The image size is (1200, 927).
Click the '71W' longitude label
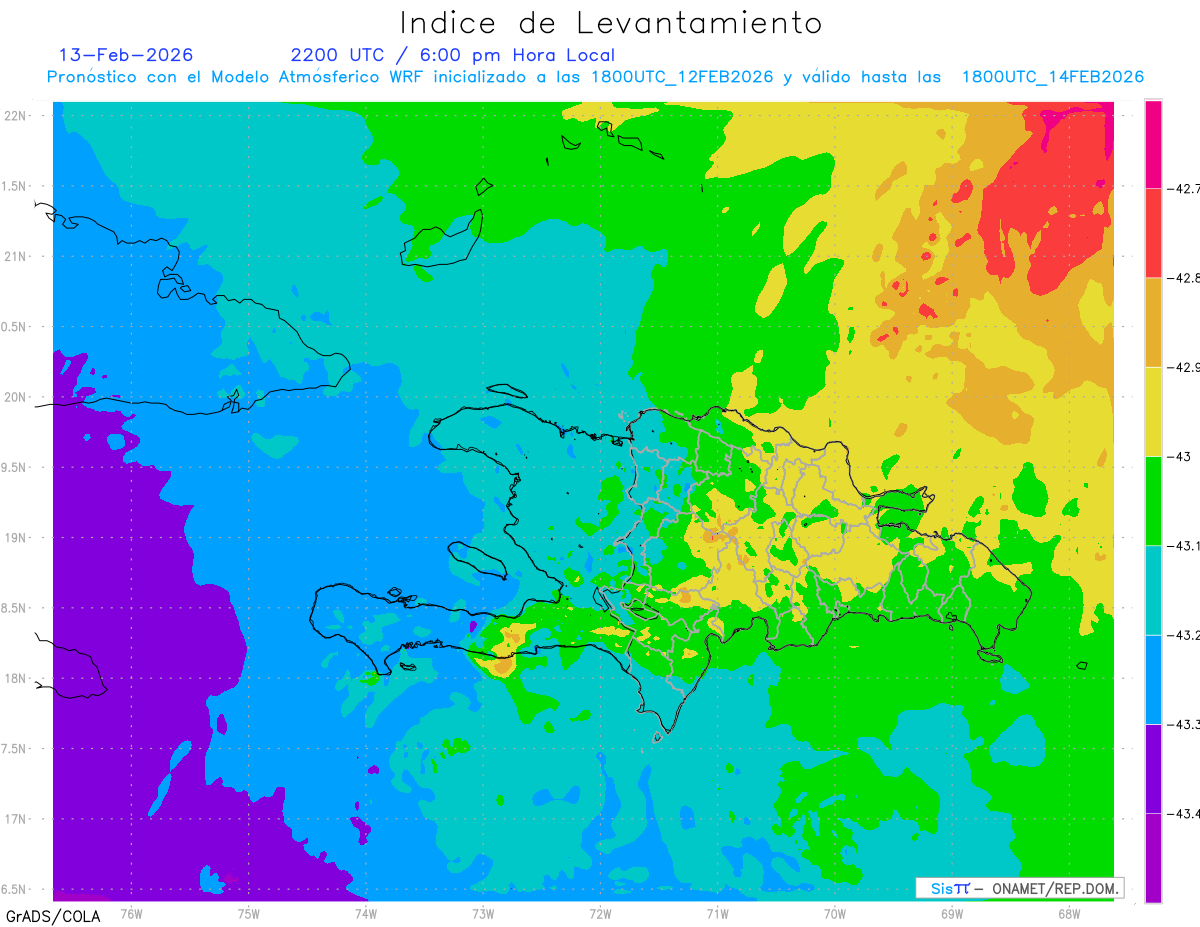coord(717,914)
